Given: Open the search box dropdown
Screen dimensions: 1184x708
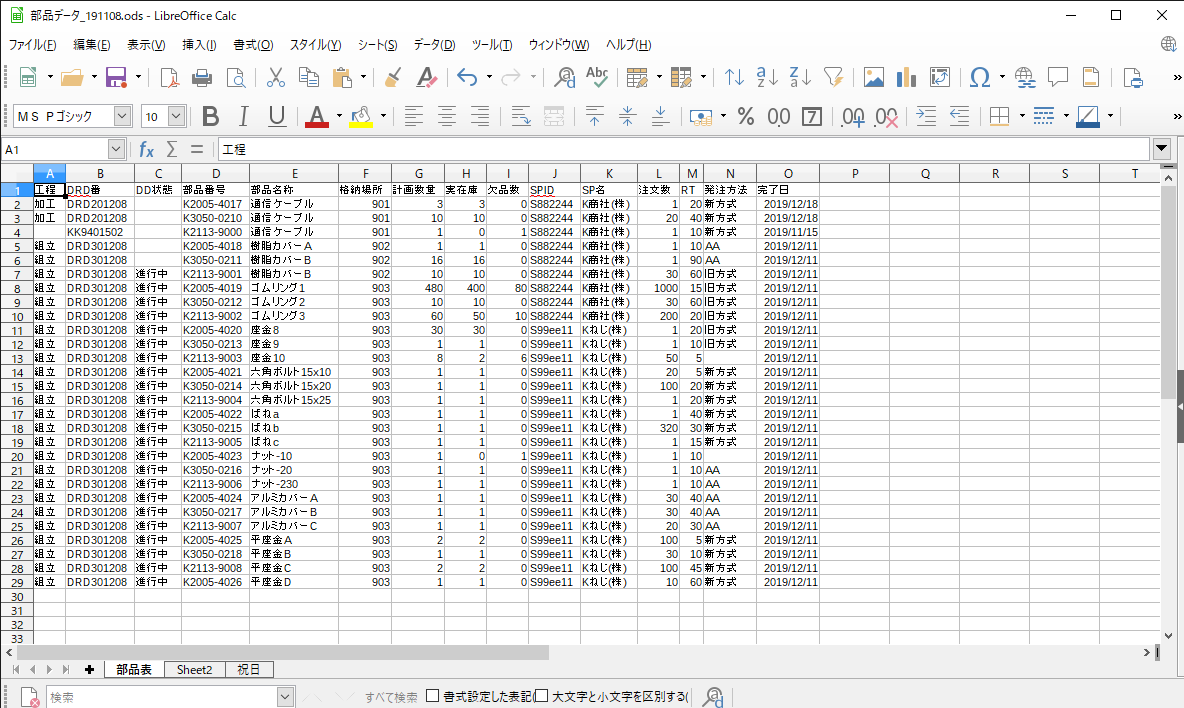Looking at the screenshot, I should (x=285, y=697).
